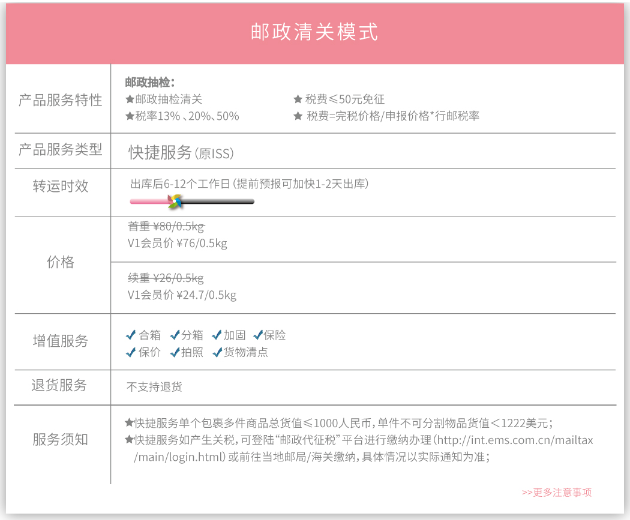
Task: Open the >>更多注意事项 link
Action: coord(557,492)
